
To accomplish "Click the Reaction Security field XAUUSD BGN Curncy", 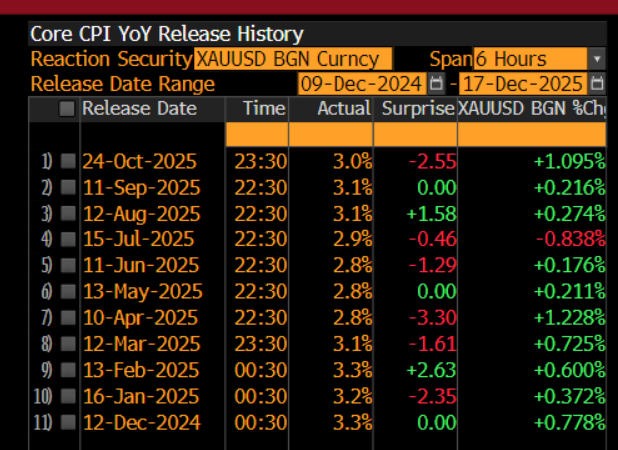I will 292,59.
